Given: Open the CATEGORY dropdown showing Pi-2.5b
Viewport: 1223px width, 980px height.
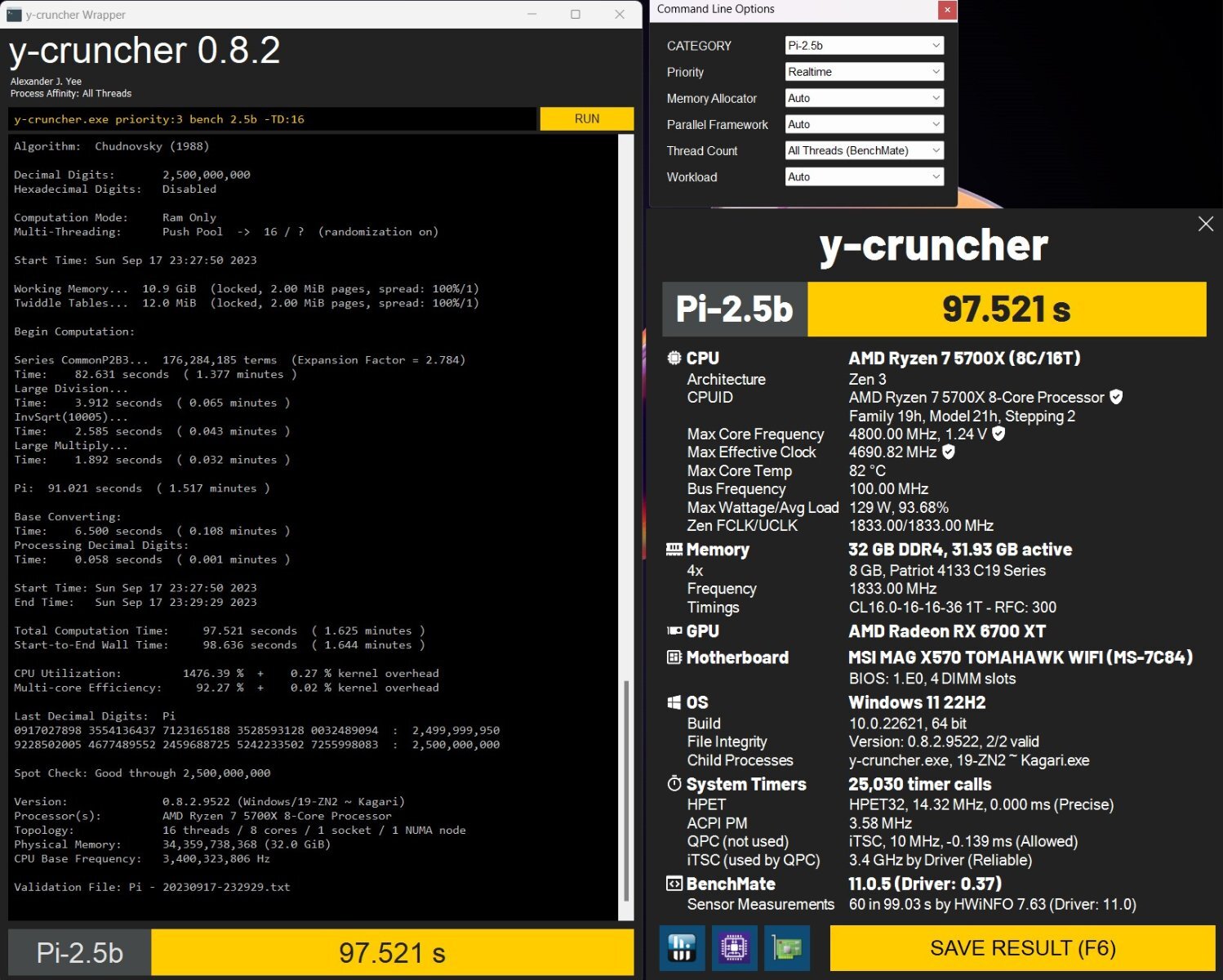Looking at the screenshot, I should pyautogui.click(x=864, y=46).
